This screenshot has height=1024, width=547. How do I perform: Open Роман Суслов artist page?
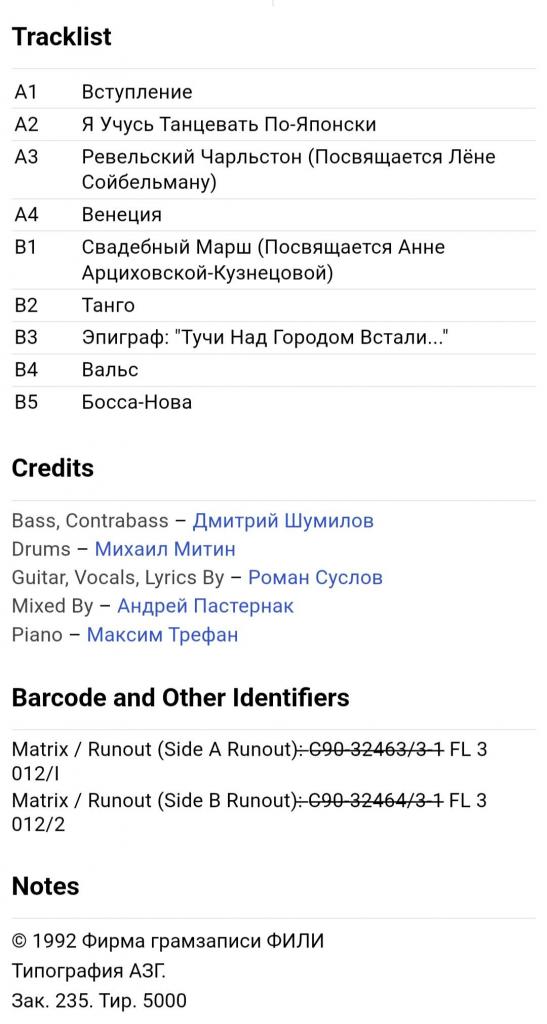[x=315, y=578]
